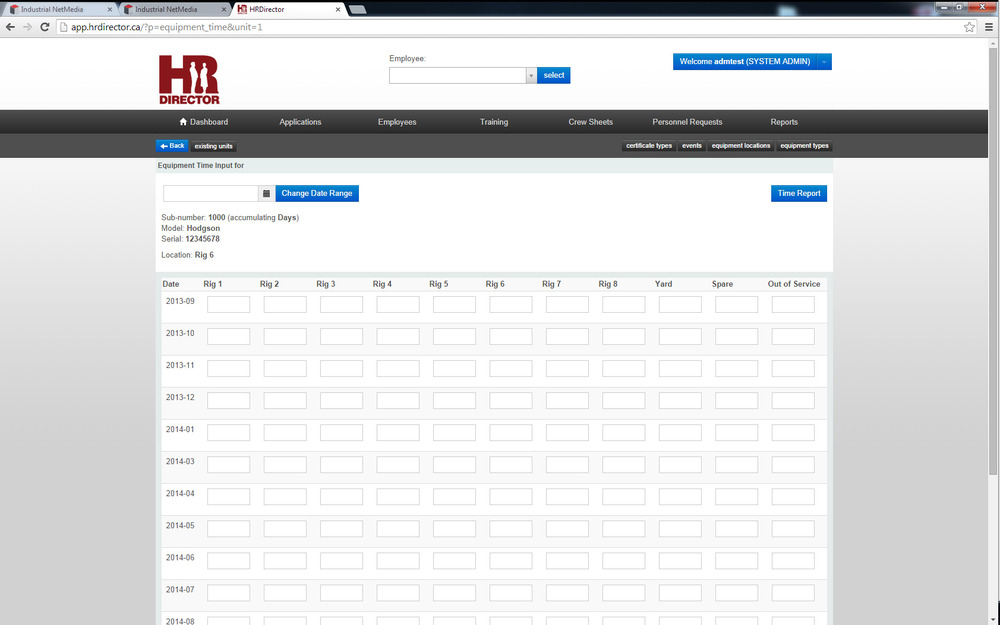Image resolution: width=1000 pixels, height=625 pixels.
Task: Click the Spare field for 2013-10
Action: 737,336
